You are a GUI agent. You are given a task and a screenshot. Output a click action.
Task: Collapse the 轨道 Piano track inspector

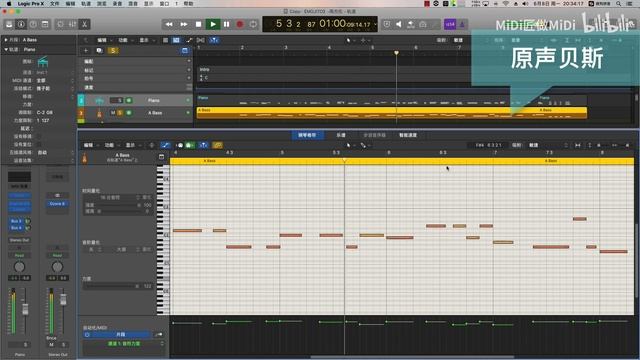tap(6, 49)
